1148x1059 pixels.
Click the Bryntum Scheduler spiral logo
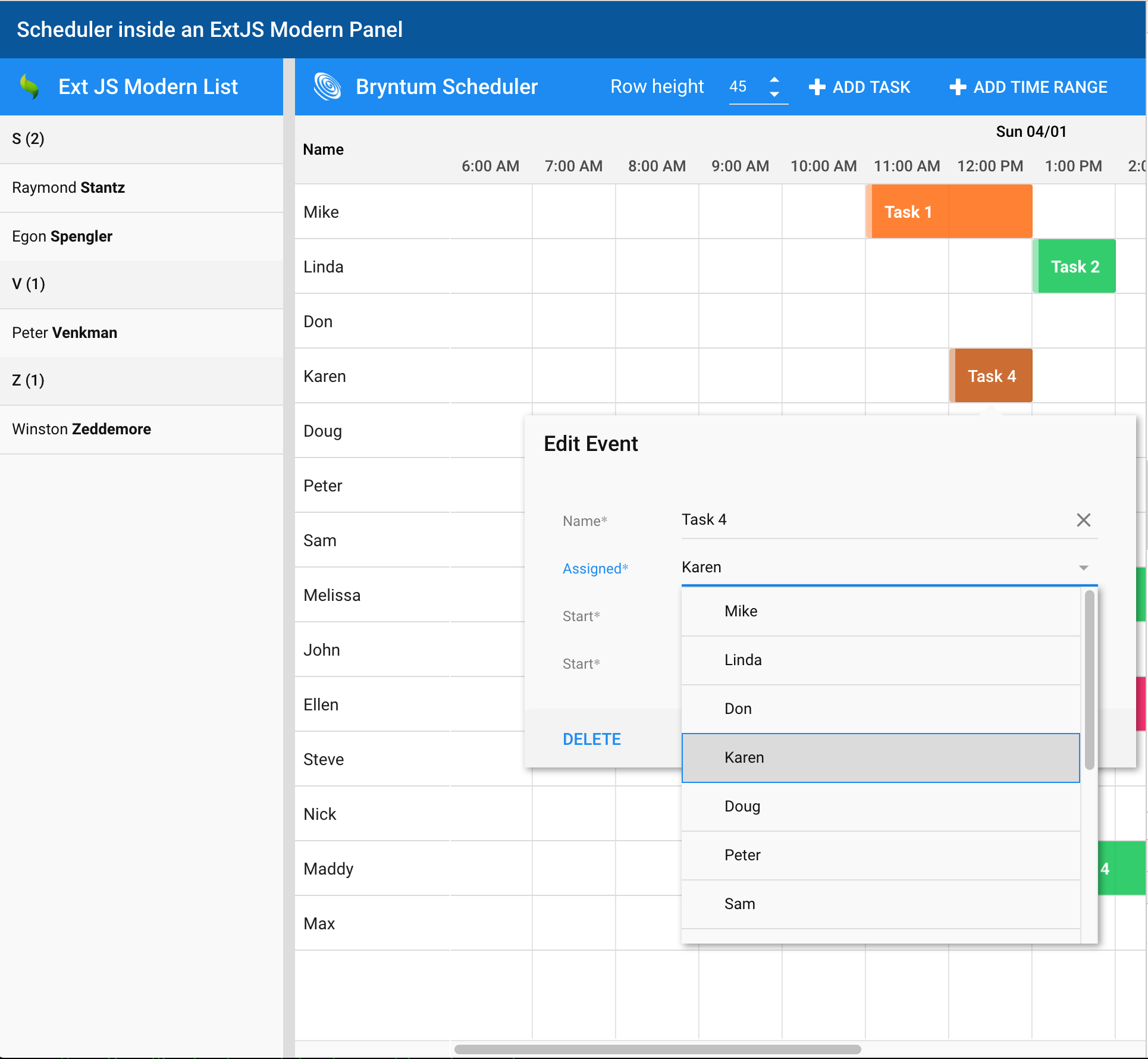(x=327, y=87)
